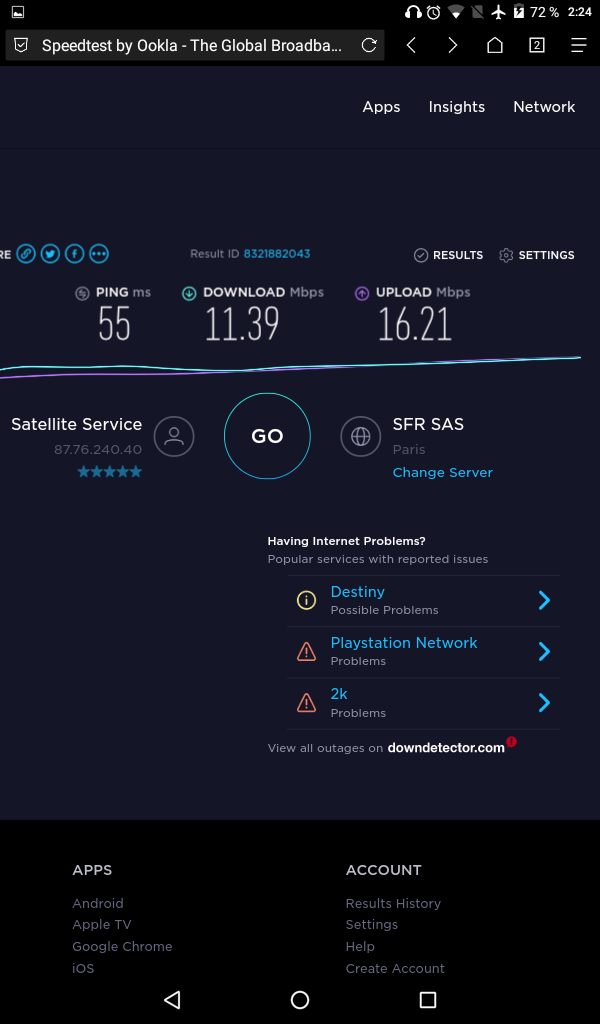600x1024 pixels.
Task: Click the user account profile icon
Action: tap(174, 436)
